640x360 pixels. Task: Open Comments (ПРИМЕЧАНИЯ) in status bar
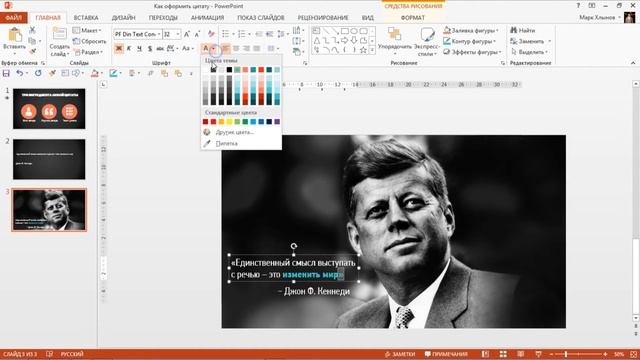(446, 354)
